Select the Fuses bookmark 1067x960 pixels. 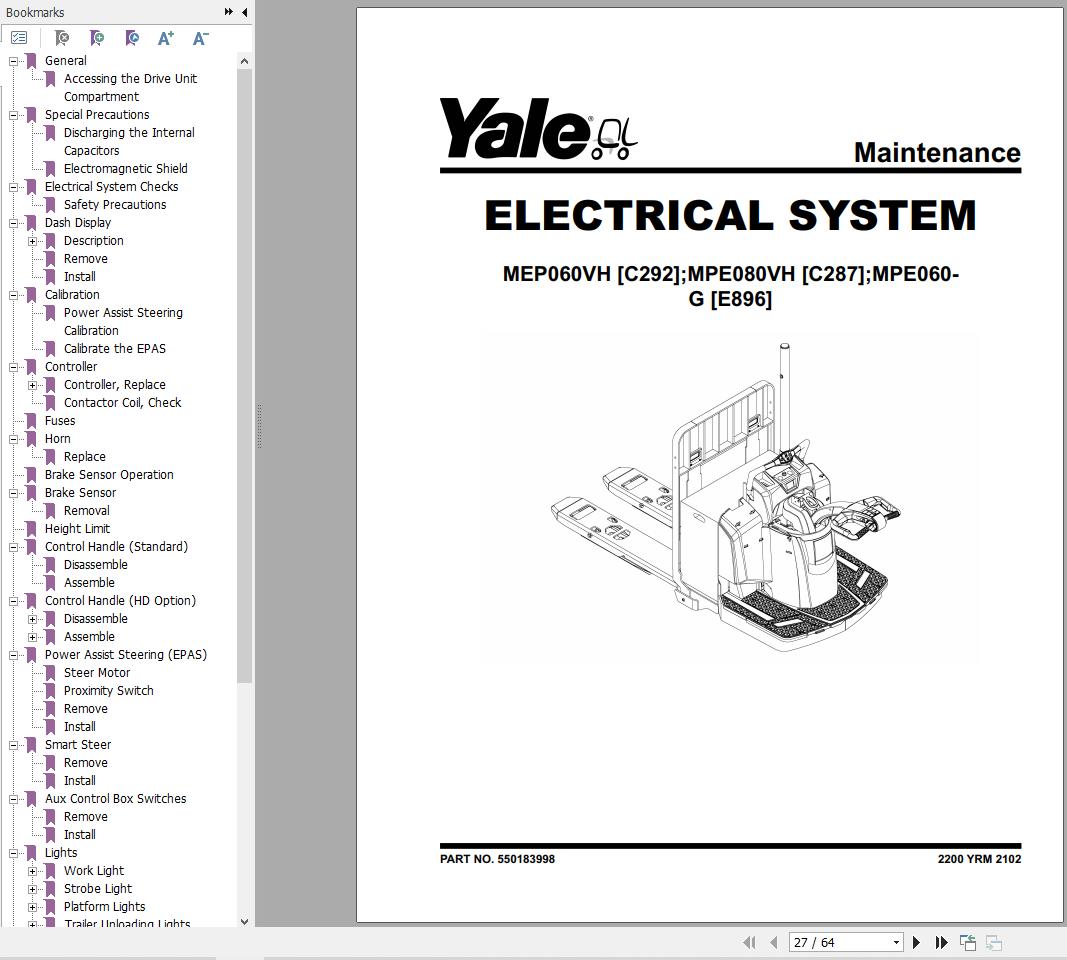pos(60,421)
